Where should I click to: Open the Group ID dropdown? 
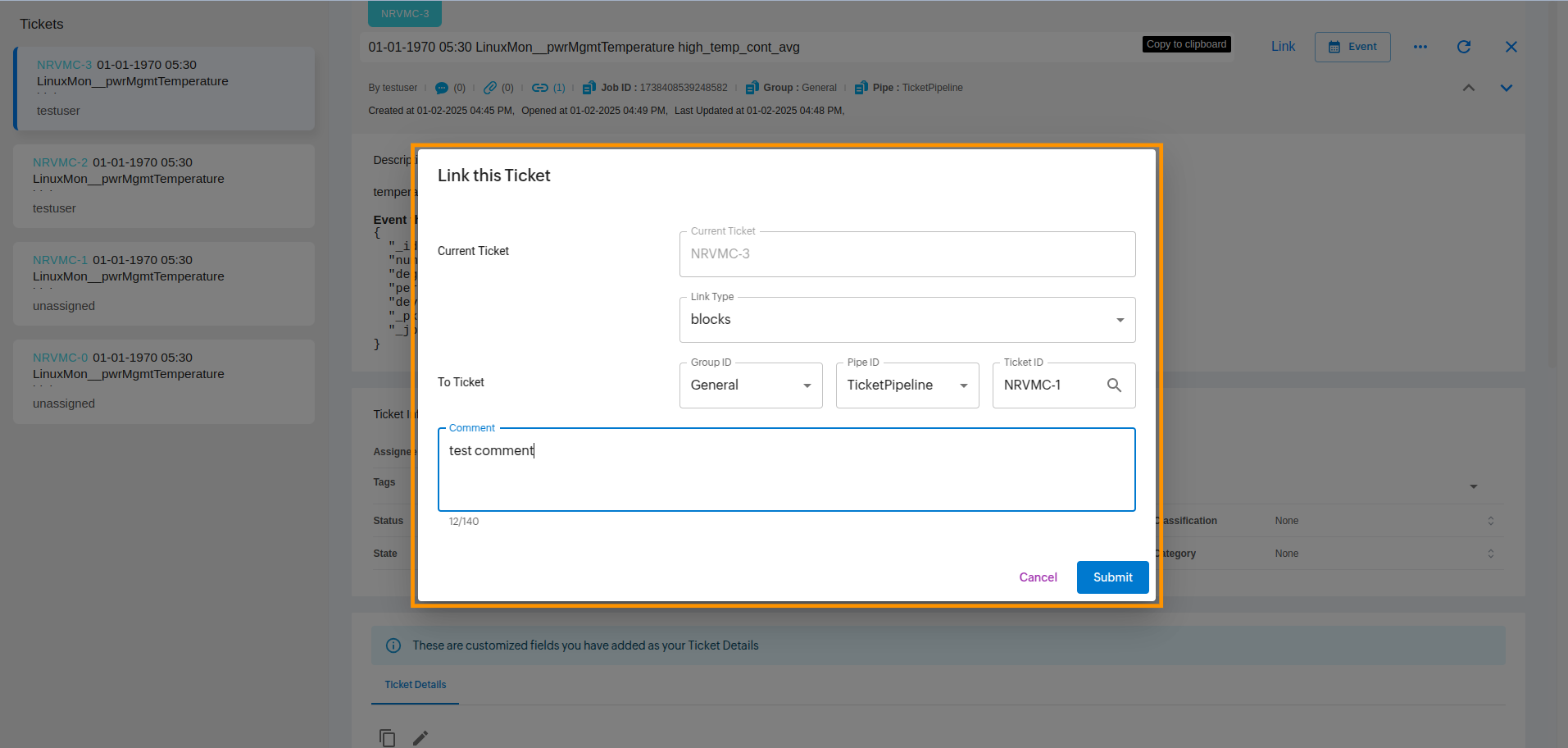point(751,385)
